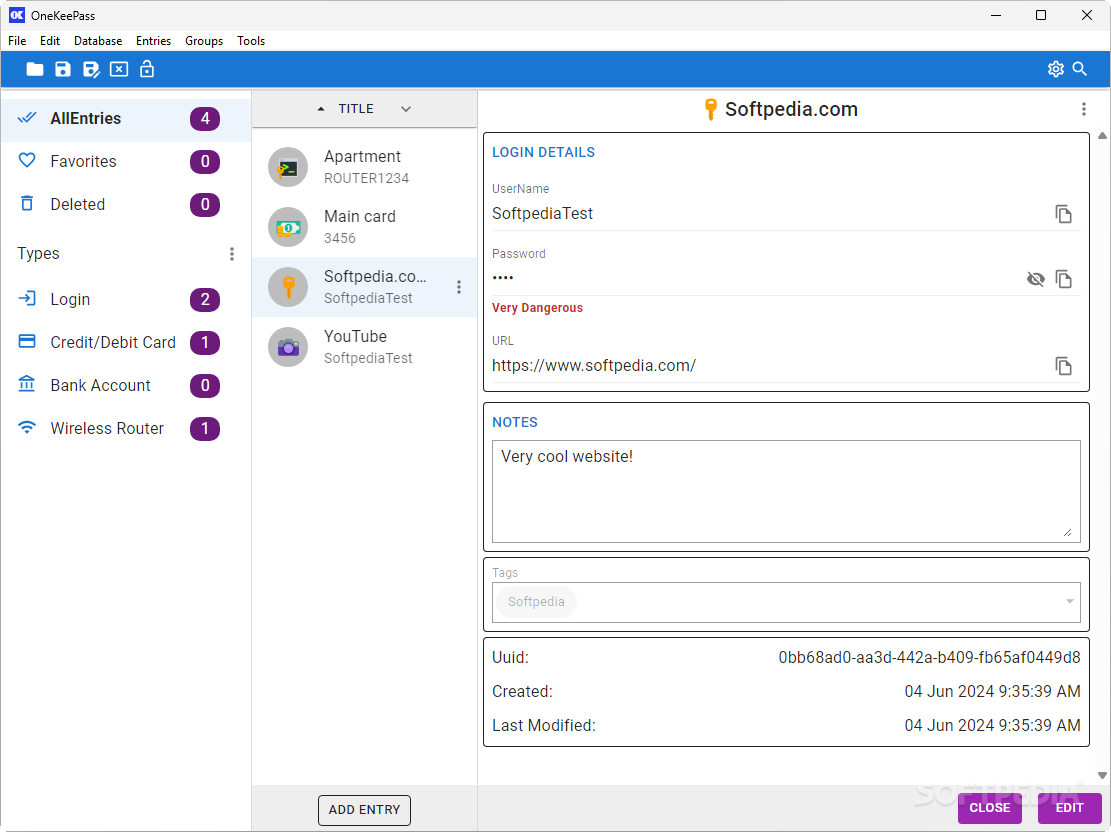Open three-dot menu on Softpedia list row
Viewport: 1111px width, 832px height.
coord(459,287)
